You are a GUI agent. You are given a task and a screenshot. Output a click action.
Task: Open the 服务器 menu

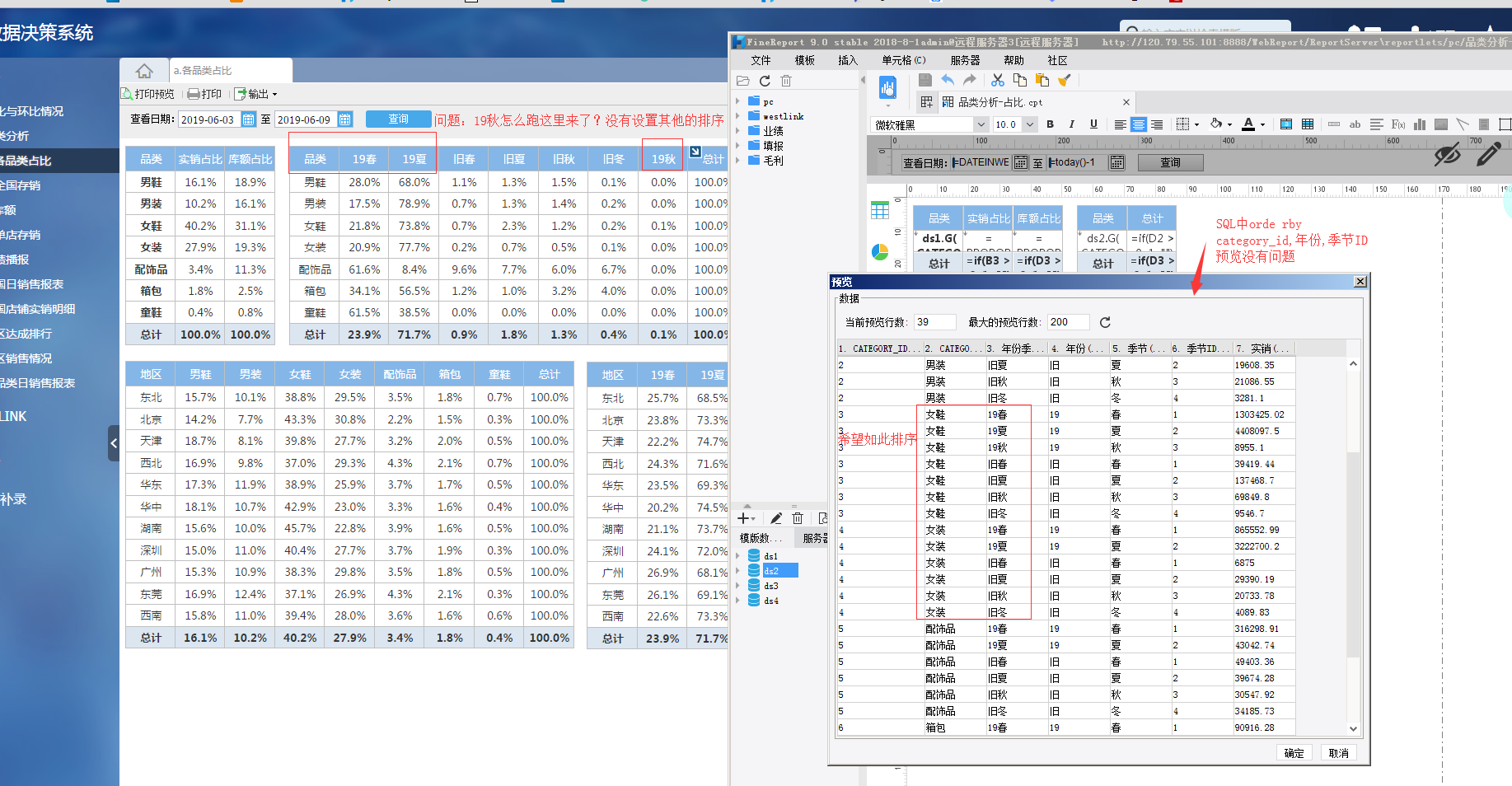(x=965, y=60)
